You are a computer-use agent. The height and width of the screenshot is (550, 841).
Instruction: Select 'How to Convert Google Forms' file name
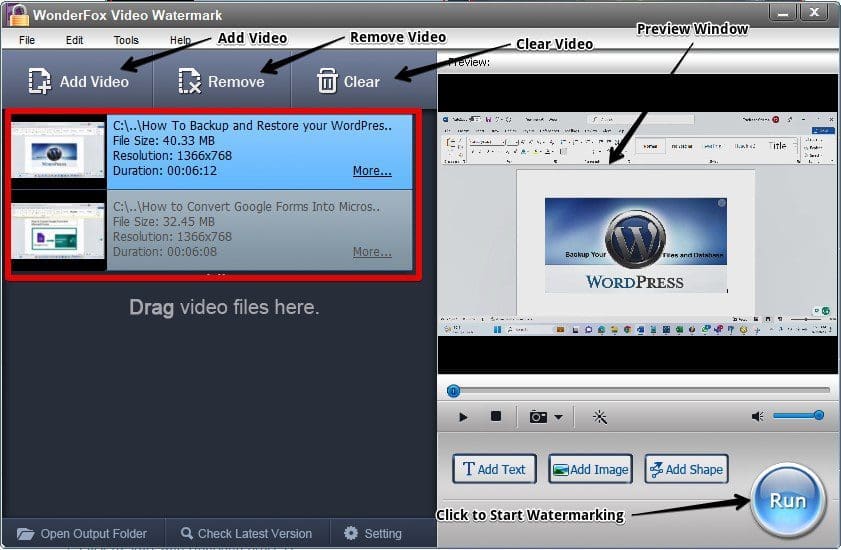click(x=246, y=207)
